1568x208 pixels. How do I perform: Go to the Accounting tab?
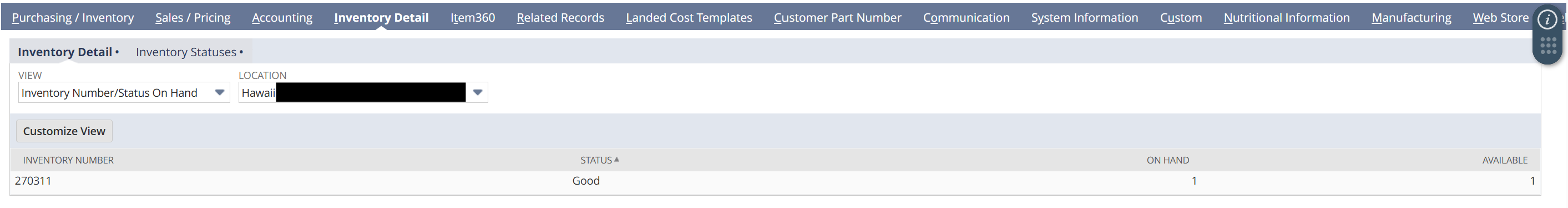click(x=282, y=18)
